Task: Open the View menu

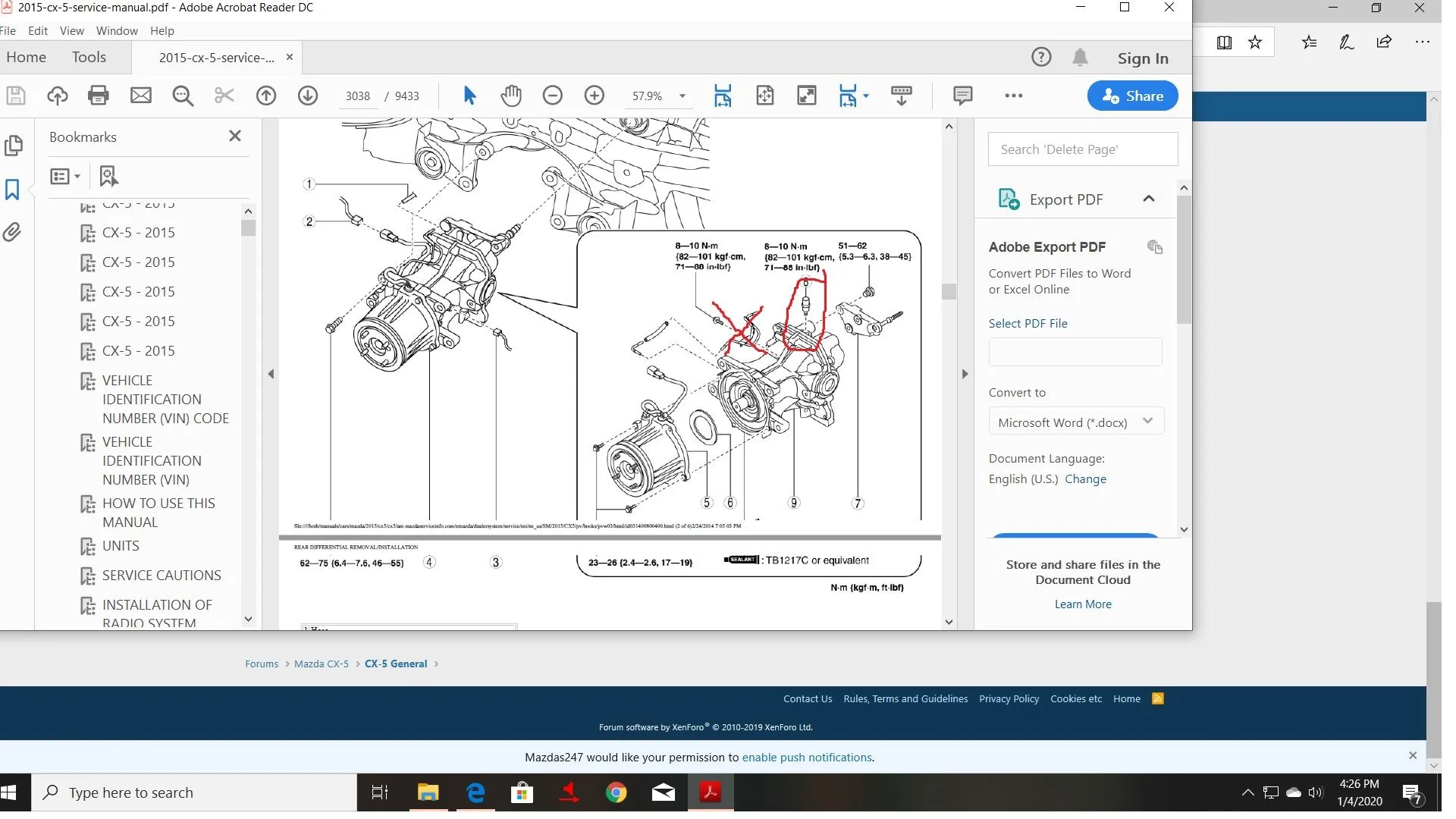Action: click(x=72, y=30)
